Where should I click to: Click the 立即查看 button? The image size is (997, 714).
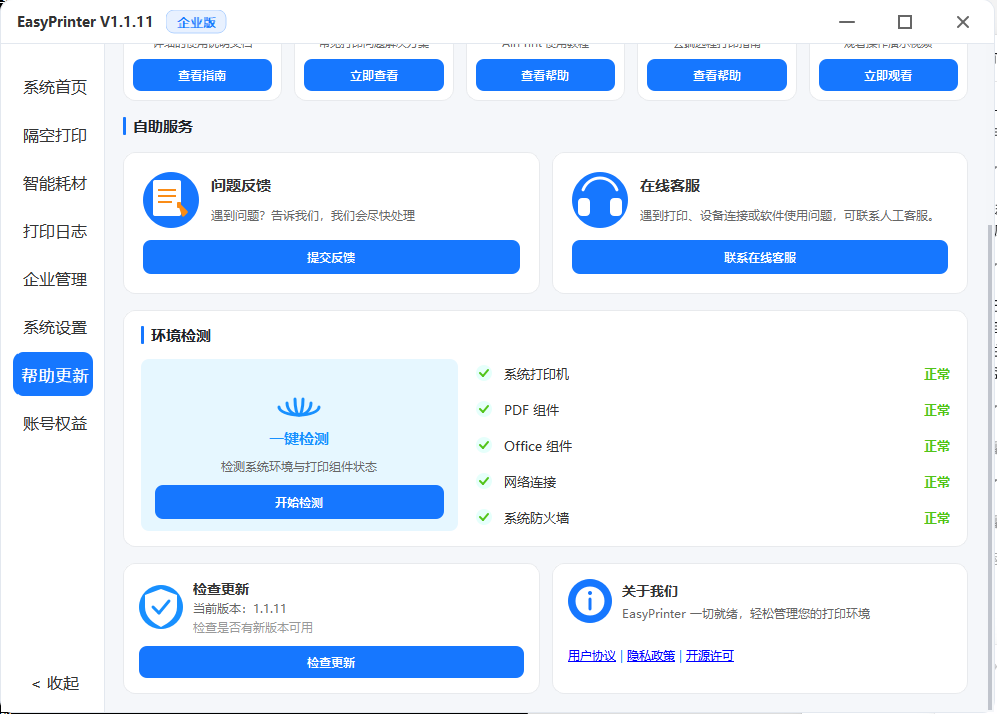pyautogui.click(x=374, y=75)
